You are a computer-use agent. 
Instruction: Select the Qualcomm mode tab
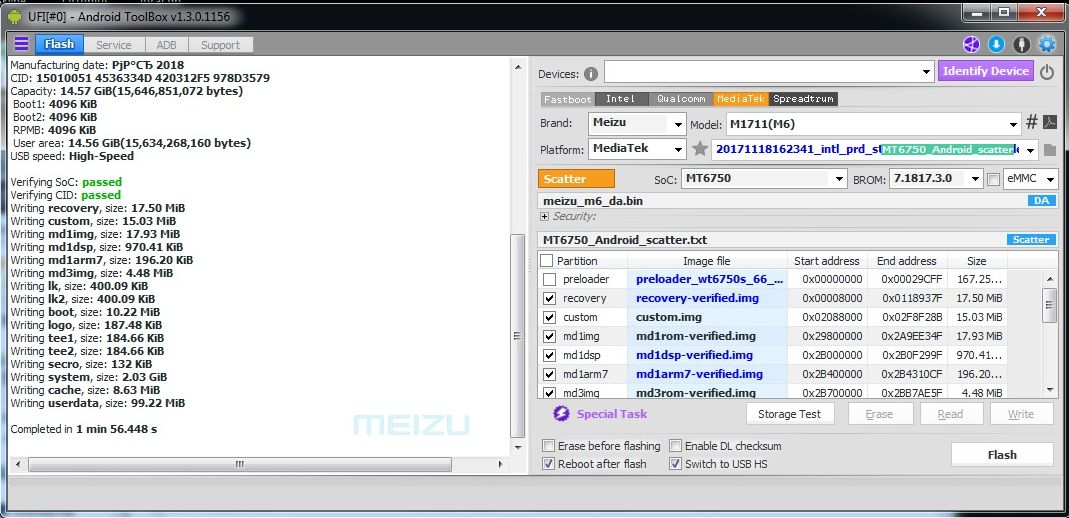point(681,99)
